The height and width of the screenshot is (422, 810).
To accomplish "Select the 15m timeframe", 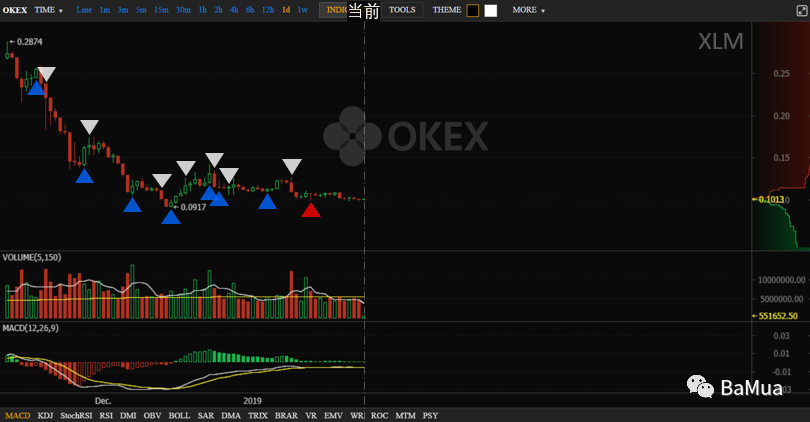I will pos(161,10).
